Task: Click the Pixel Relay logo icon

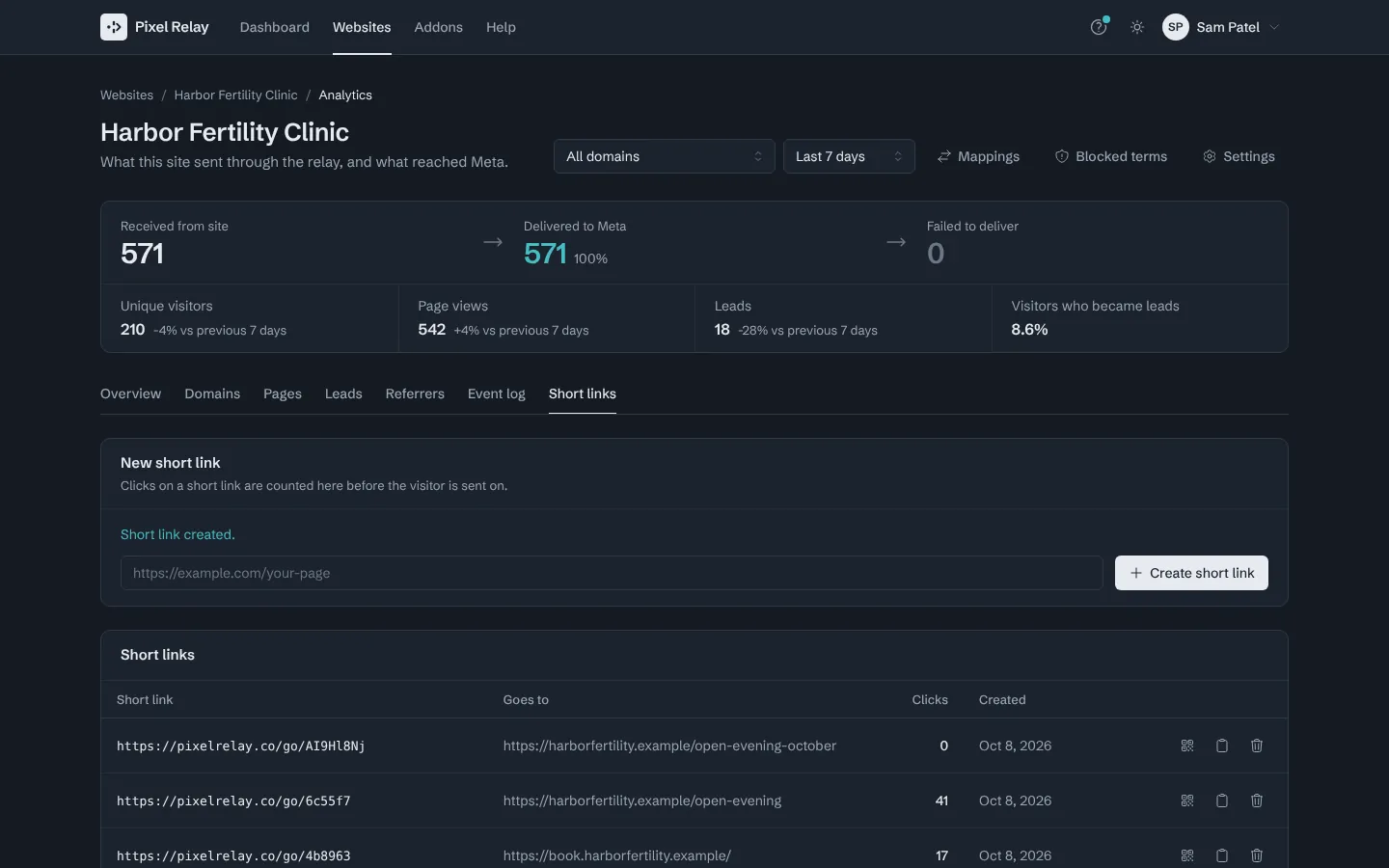Action: (114, 27)
